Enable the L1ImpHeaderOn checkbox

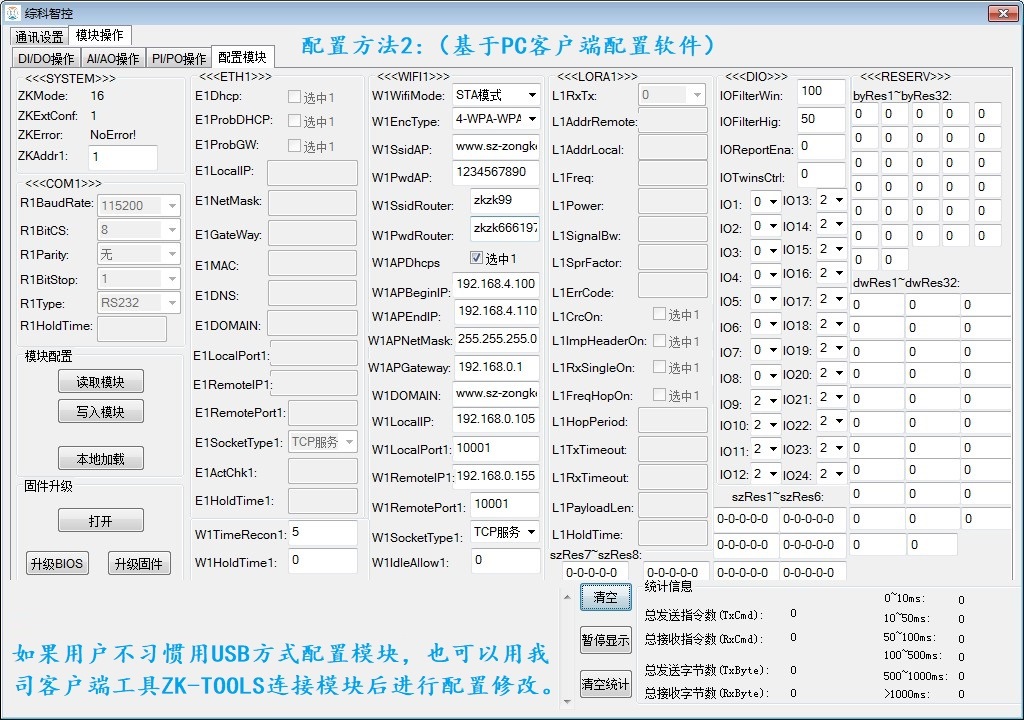(x=660, y=341)
